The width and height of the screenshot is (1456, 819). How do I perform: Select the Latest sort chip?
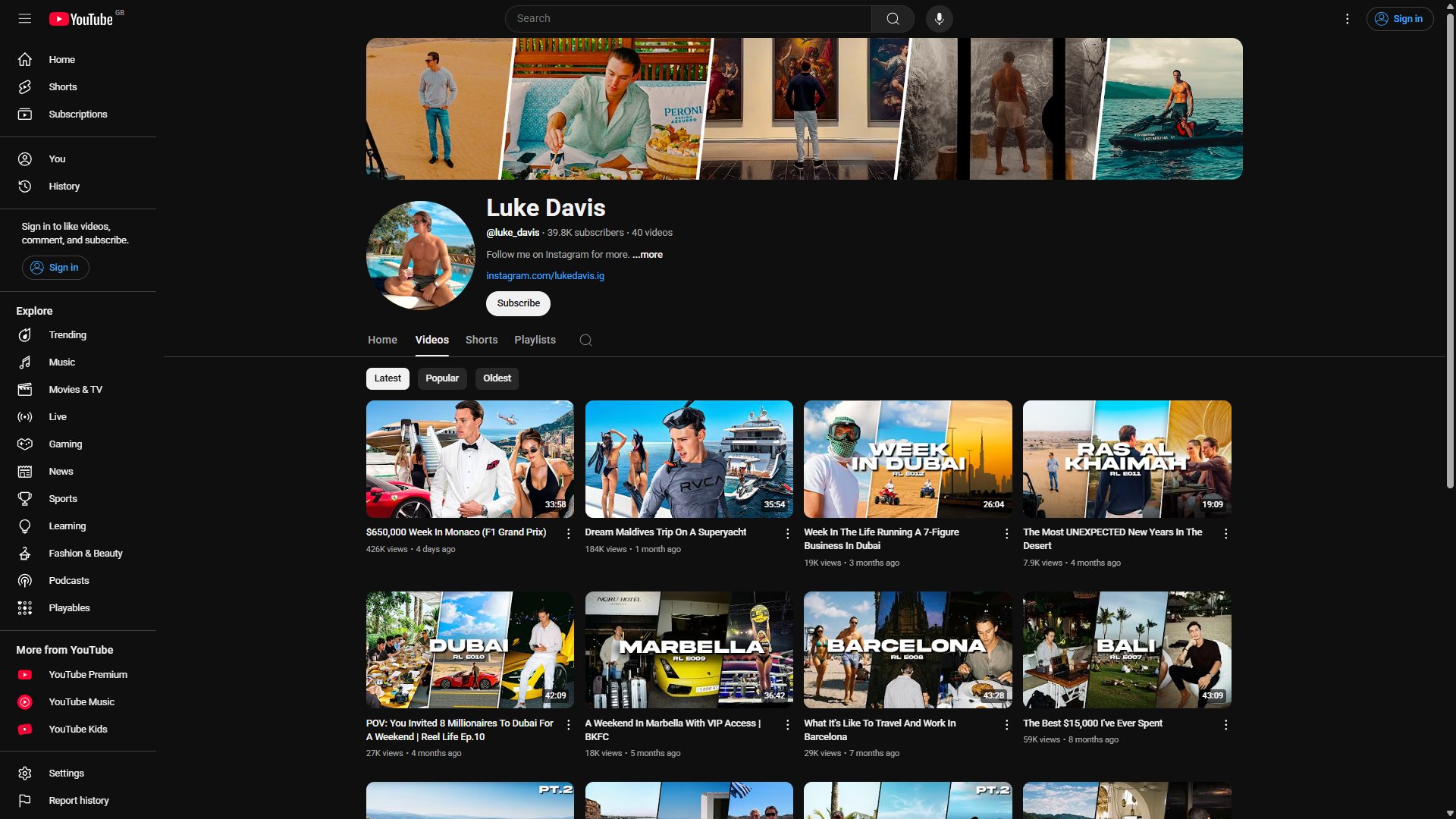tap(388, 378)
